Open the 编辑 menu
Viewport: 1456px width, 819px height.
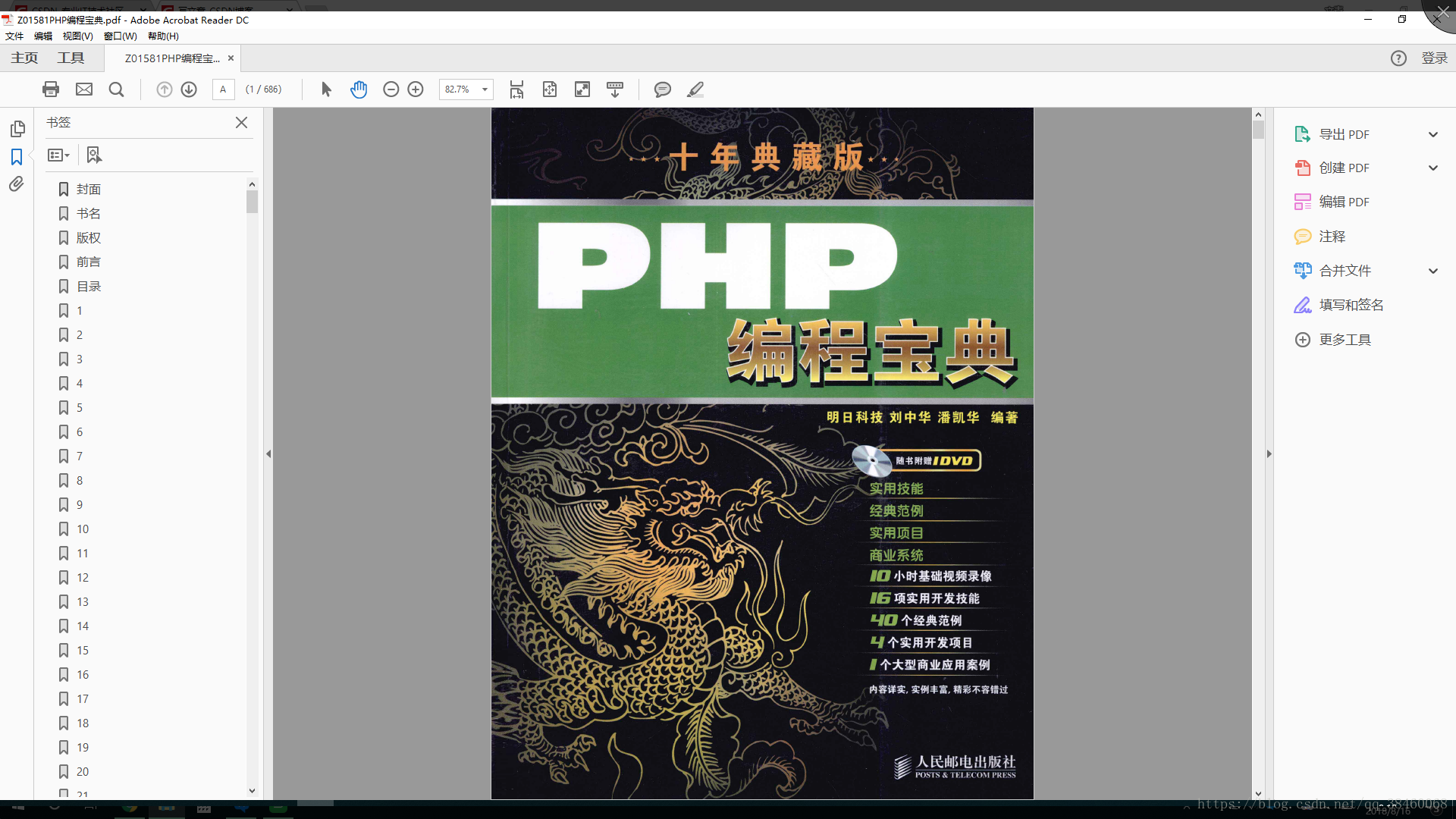click(43, 36)
